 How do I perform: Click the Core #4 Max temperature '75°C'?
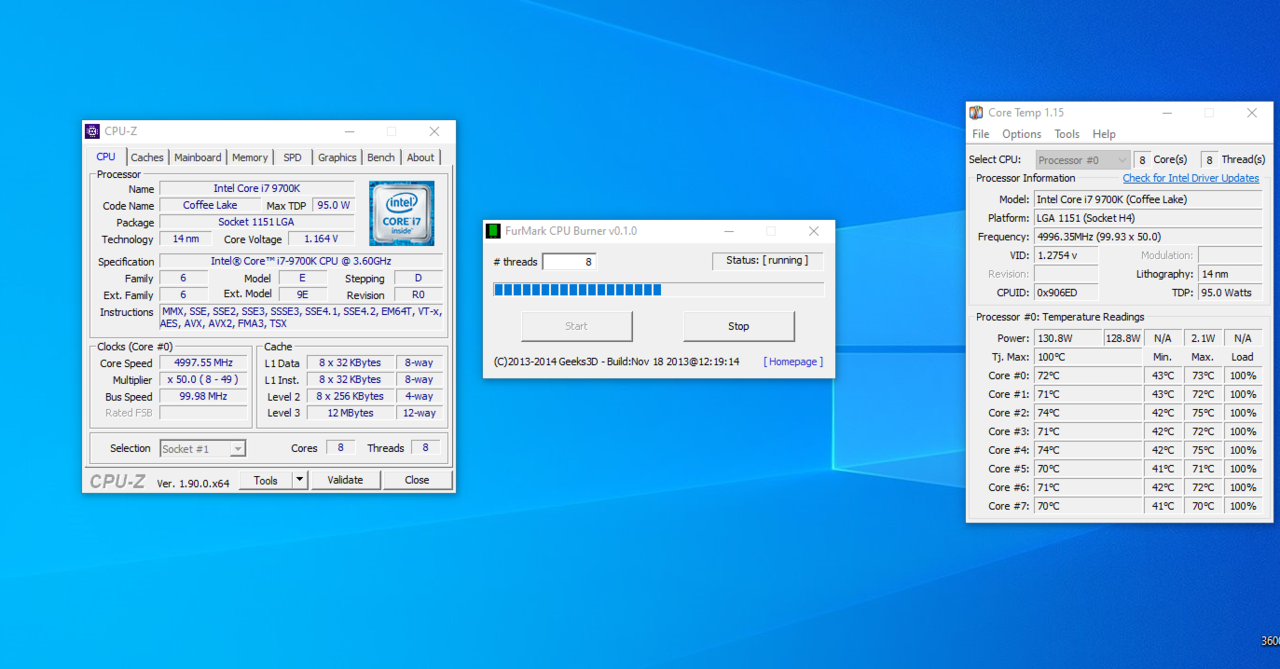click(x=1203, y=450)
